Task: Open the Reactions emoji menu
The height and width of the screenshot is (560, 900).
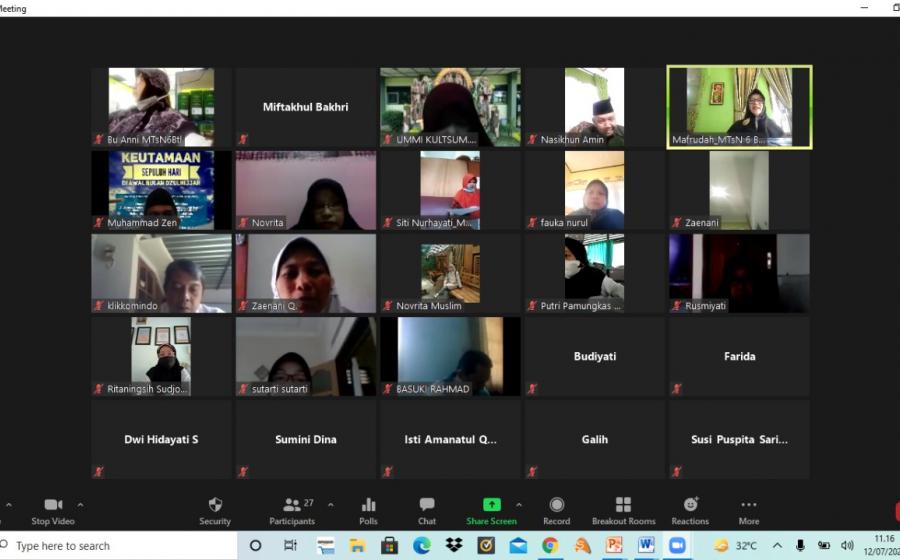Action: [x=690, y=505]
